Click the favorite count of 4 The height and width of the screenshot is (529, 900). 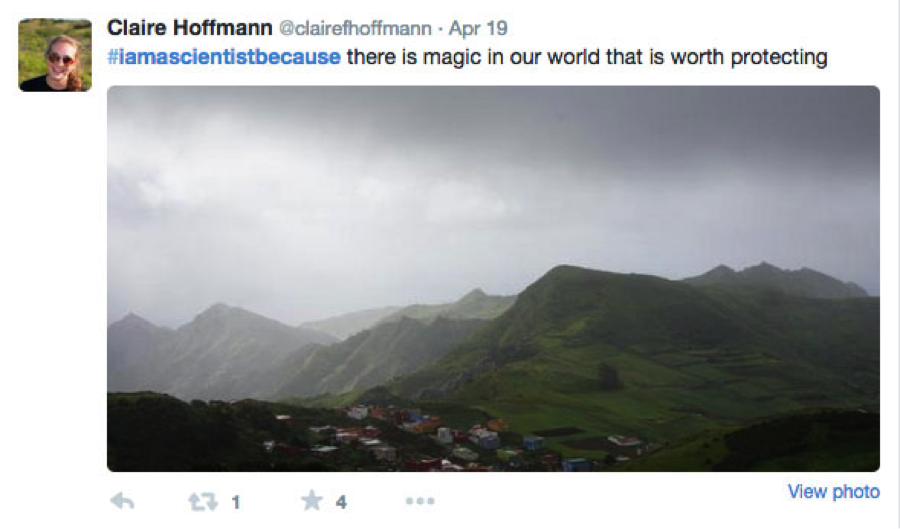click(341, 503)
